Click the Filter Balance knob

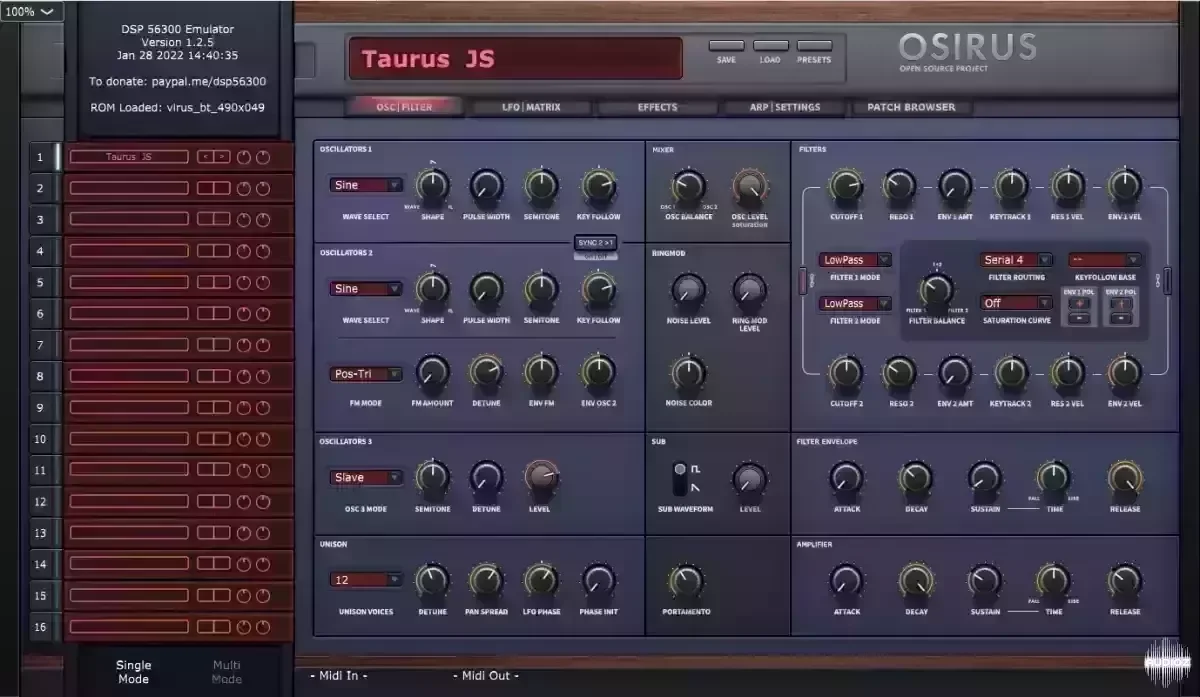pos(936,291)
